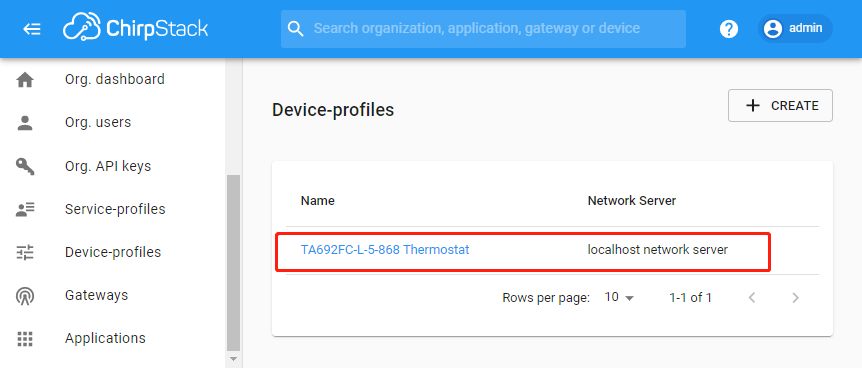The image size is (862, 368).
Task: Click the home icon for Org. dashboard
Action: point(25,80)
